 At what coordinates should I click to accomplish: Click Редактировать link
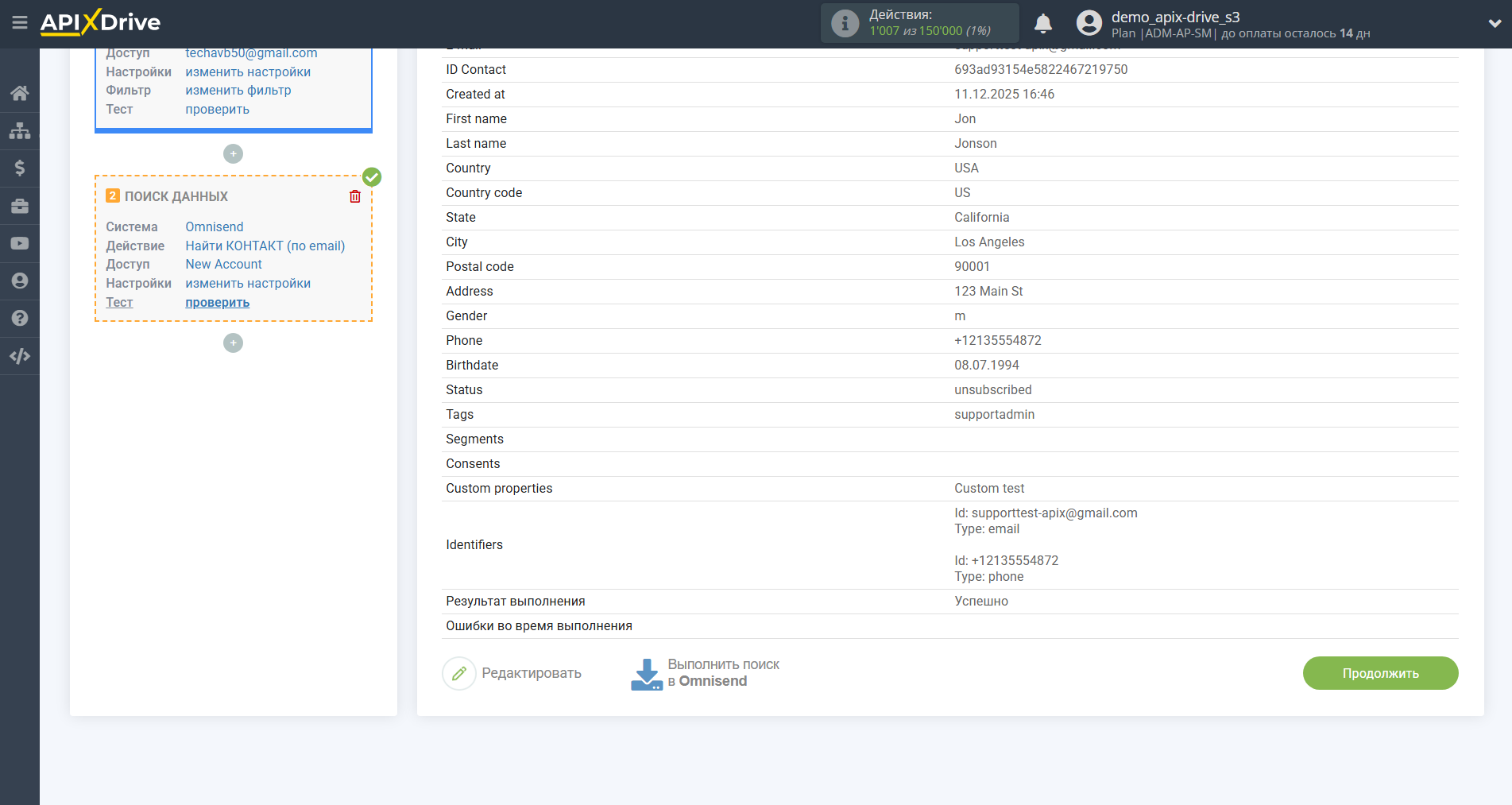(532, 673)
